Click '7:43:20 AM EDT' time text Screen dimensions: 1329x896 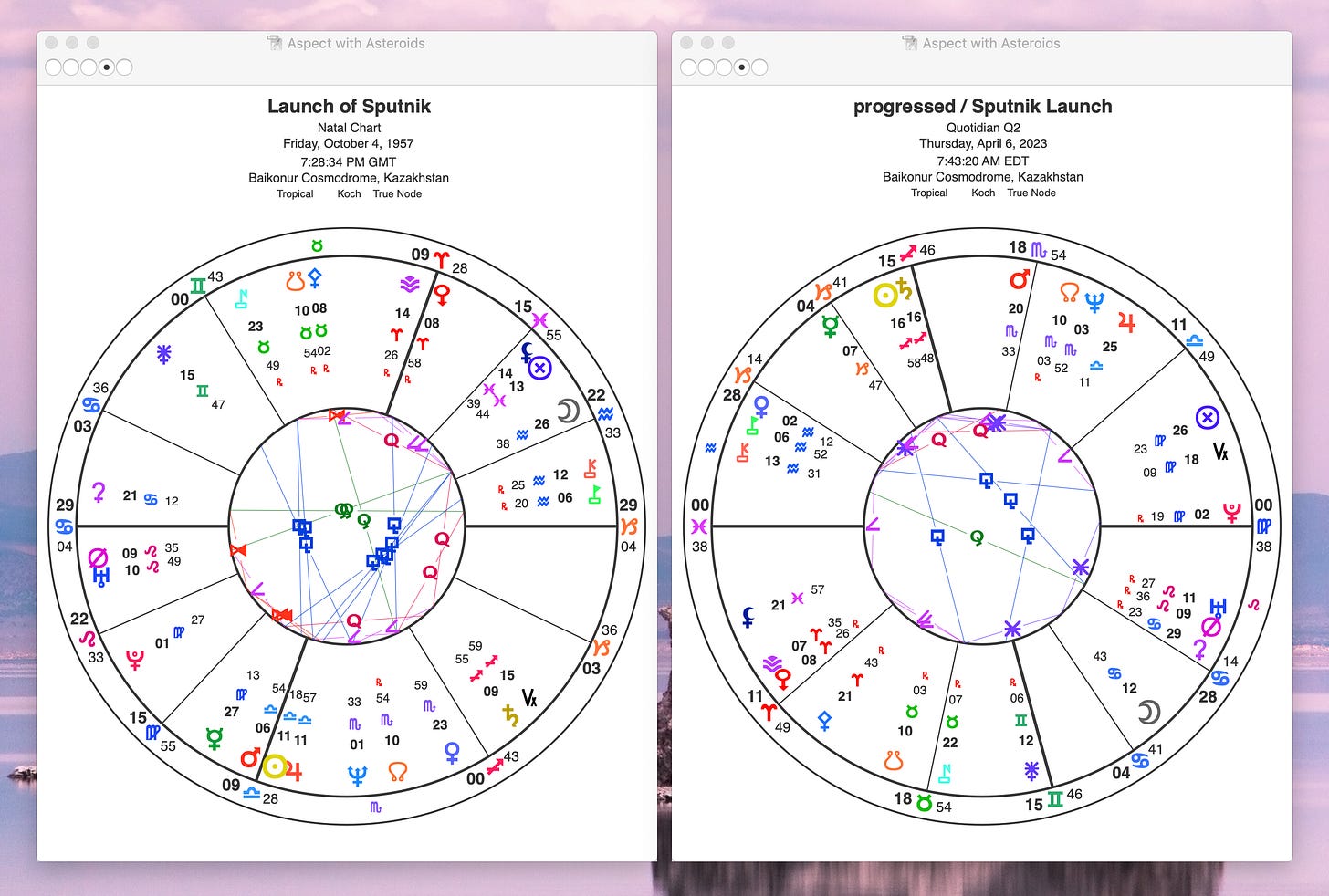click(x=983, y=161)
